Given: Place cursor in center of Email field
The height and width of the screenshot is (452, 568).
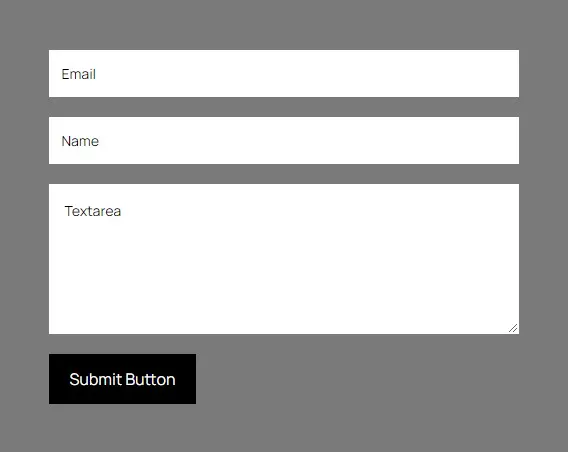Looking at the screenshot, I should [x=284, y=74].
